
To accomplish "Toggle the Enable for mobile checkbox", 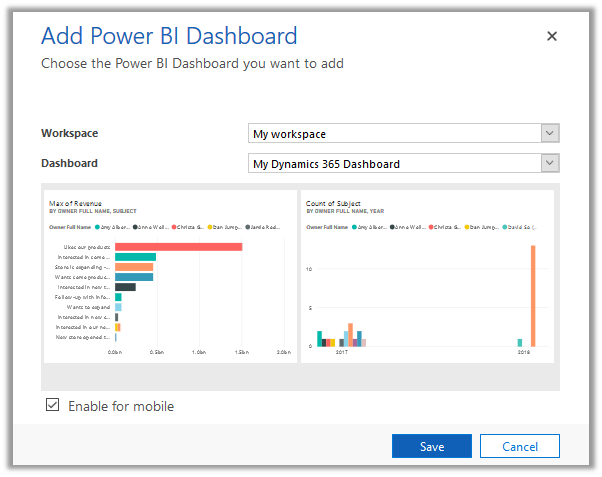I will coord(52,406).
